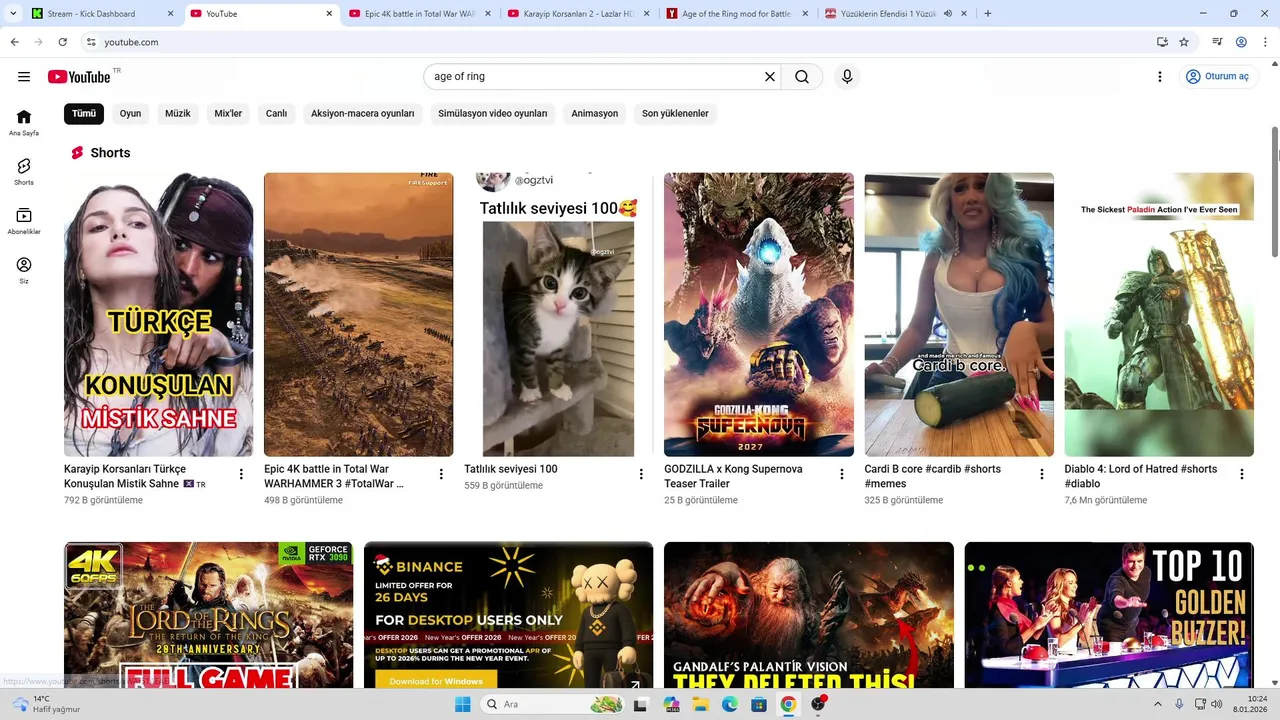The width and height of the screenshot is (1280, 720).
Task: Start voice search with the microphone
Action: [x=847, y=77]
